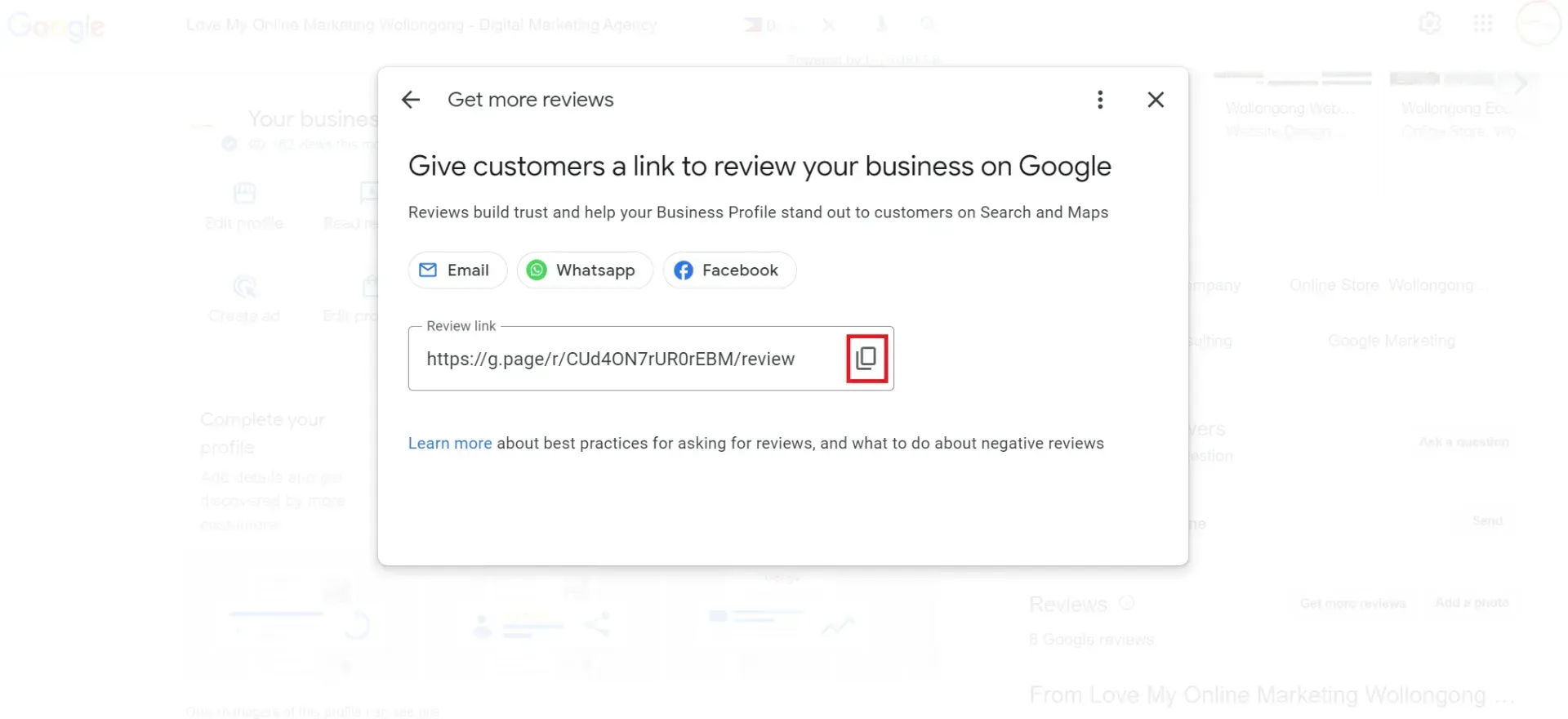Click 'Get more reviews' link in background page
Screen dimensions: 1568x719
click(x=1352, y=603)
